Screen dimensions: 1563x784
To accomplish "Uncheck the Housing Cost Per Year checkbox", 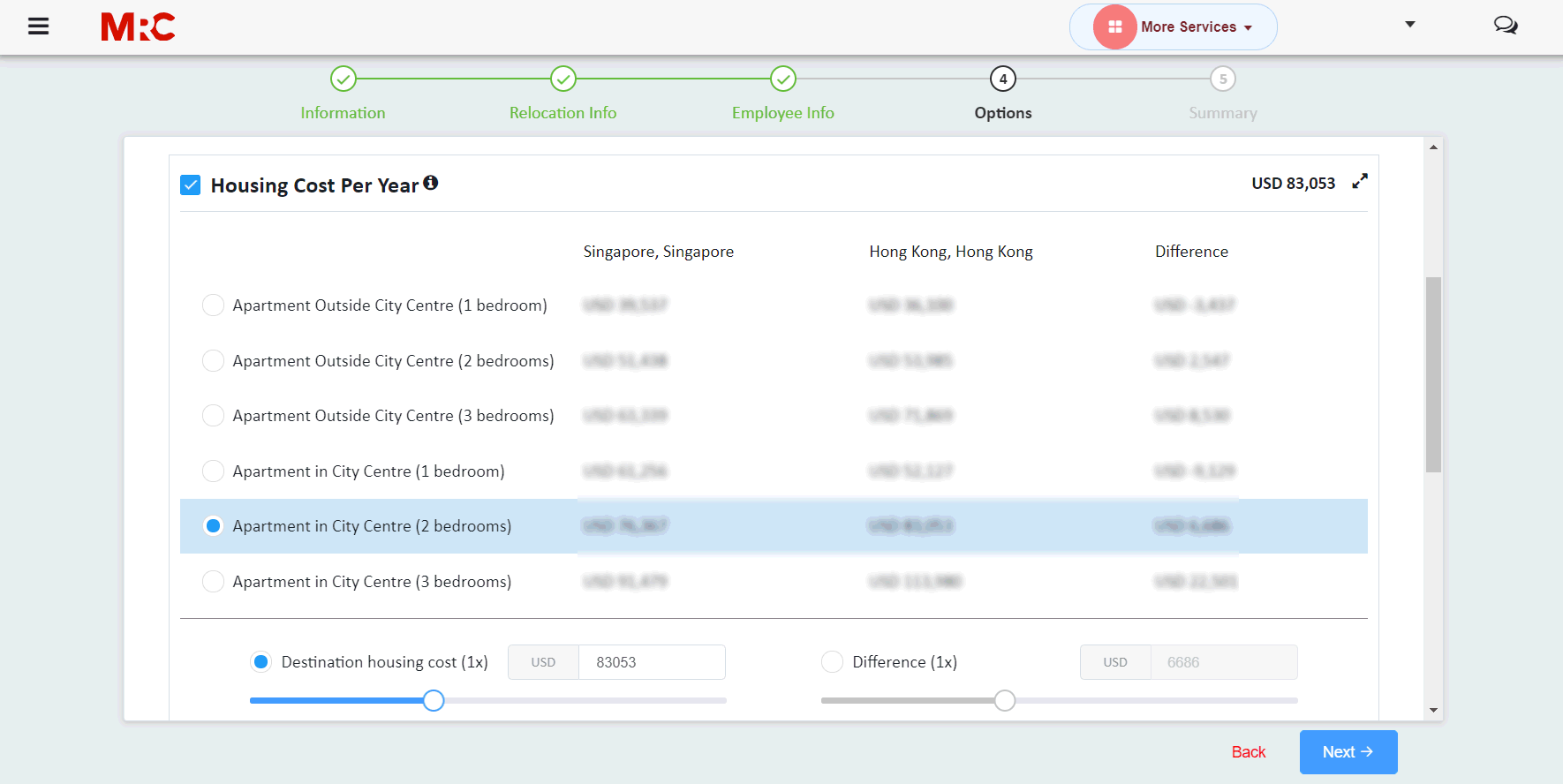I will (x=191, y=185).
